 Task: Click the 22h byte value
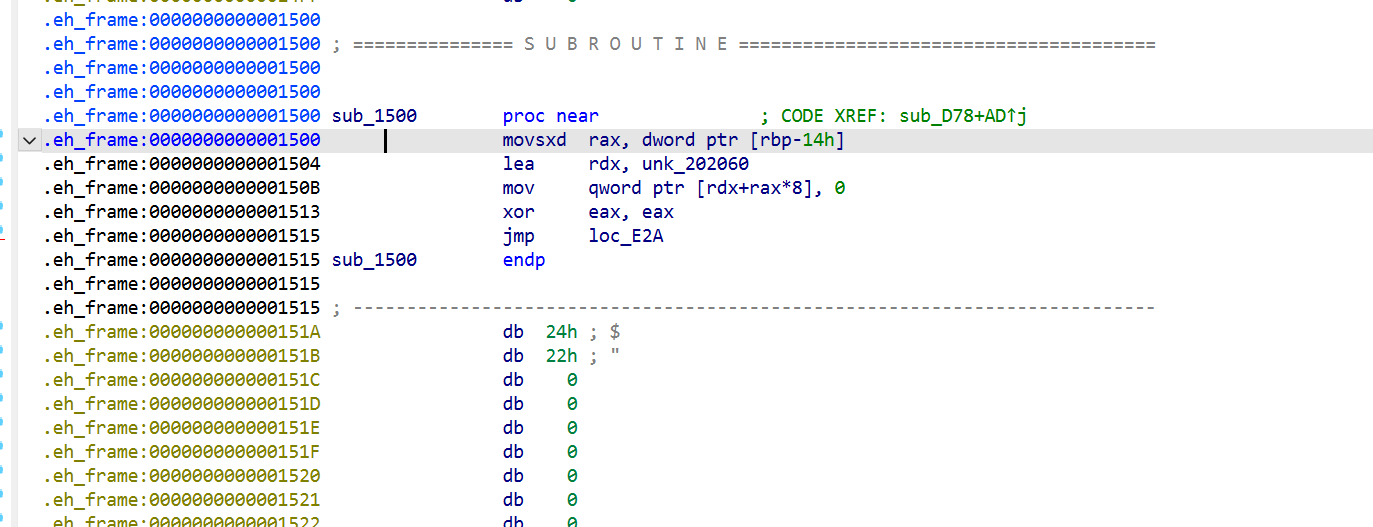click(x=562, y=356)
